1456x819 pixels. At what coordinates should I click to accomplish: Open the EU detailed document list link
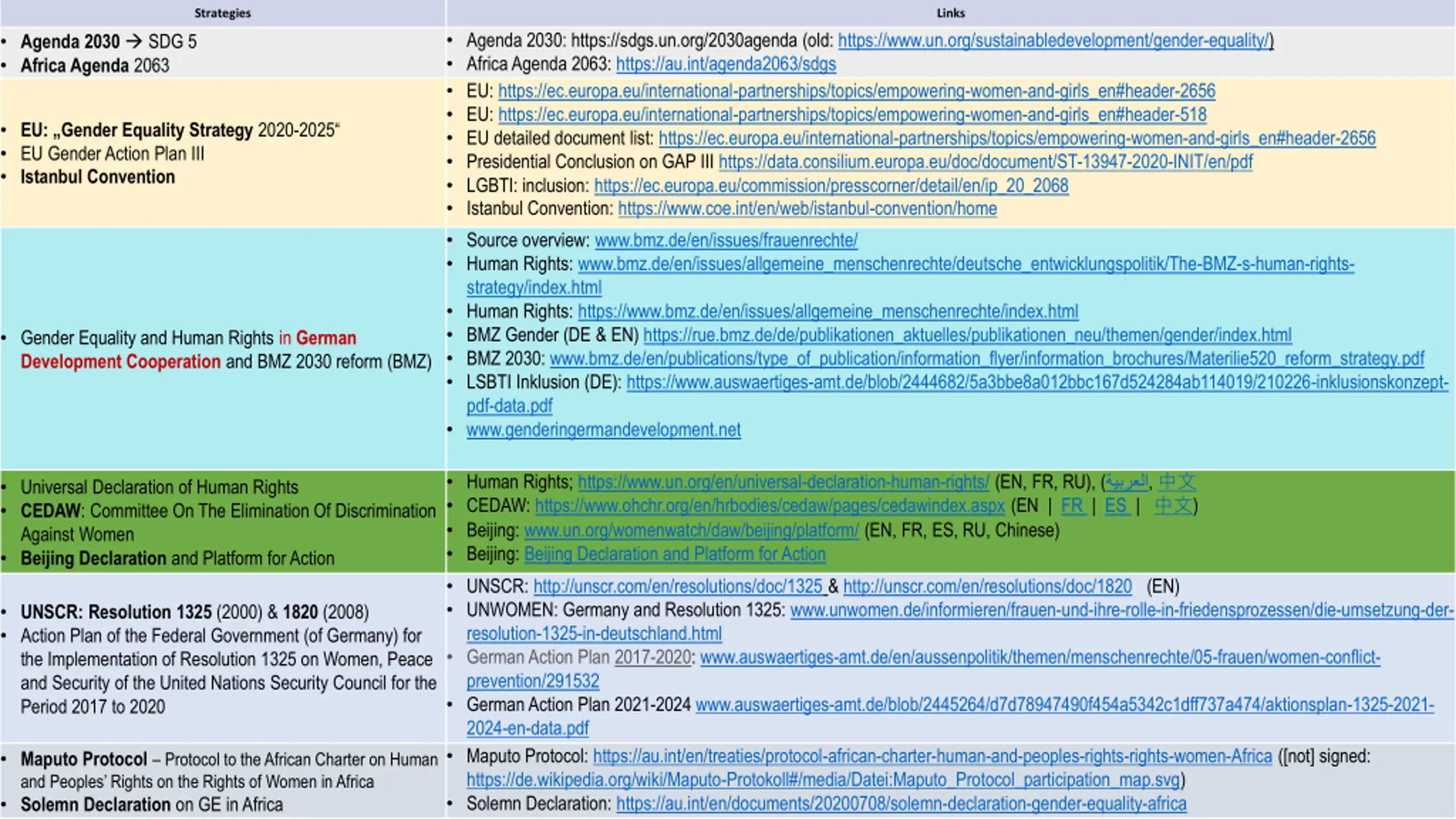coord(1017,138)
